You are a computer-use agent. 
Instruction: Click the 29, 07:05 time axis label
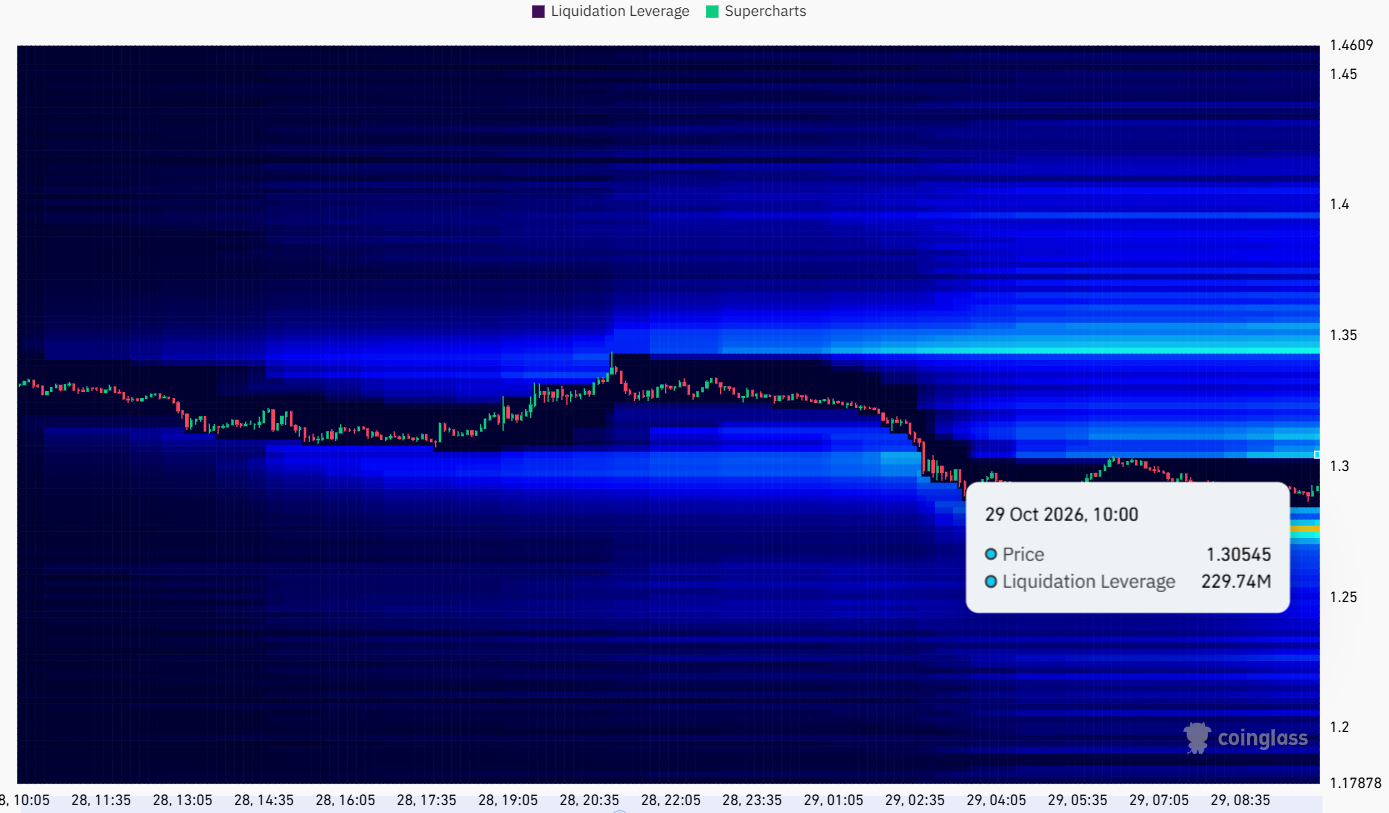pos(1159,800)
